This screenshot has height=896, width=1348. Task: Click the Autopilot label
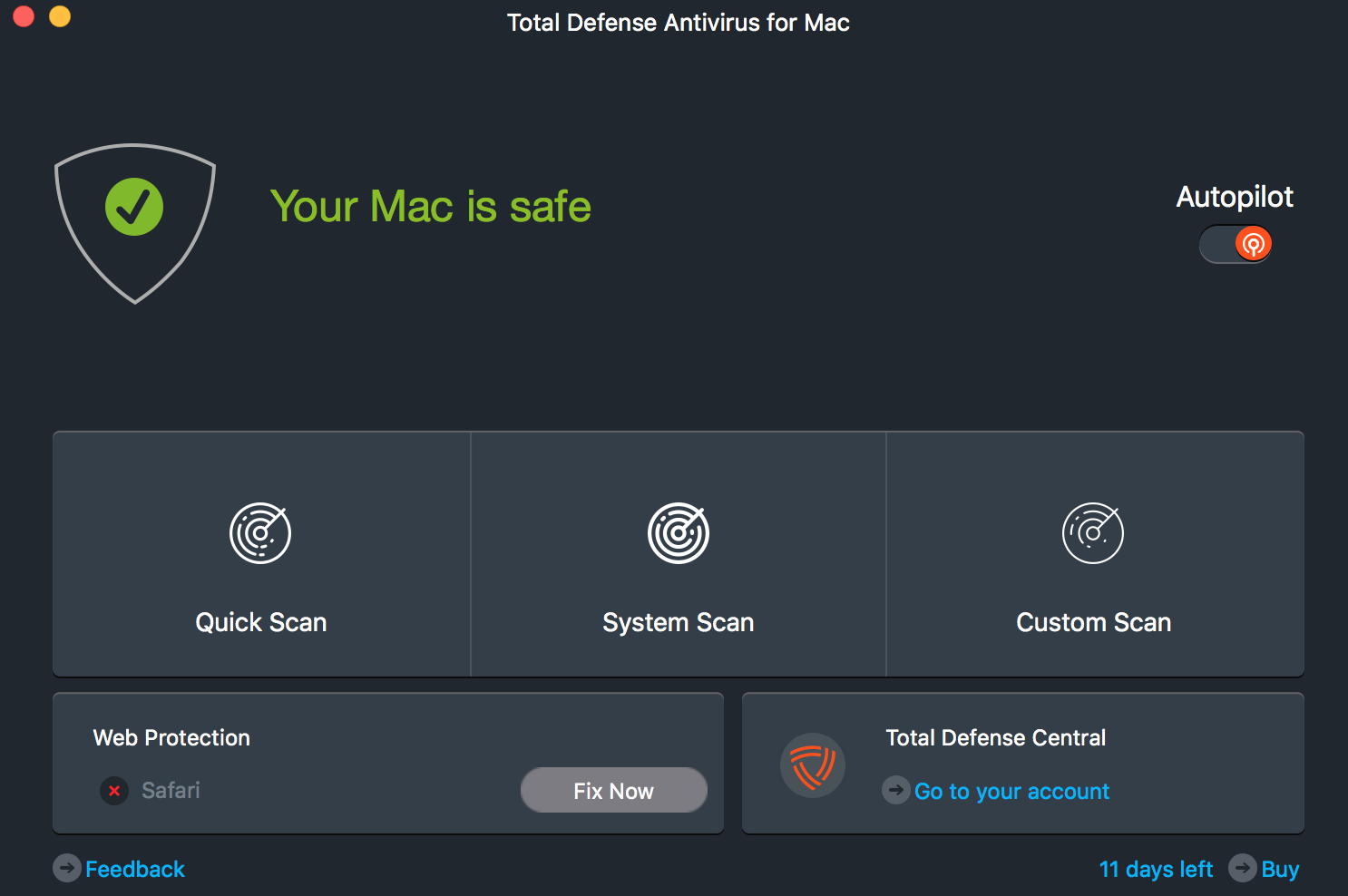tap(1235, 197)
